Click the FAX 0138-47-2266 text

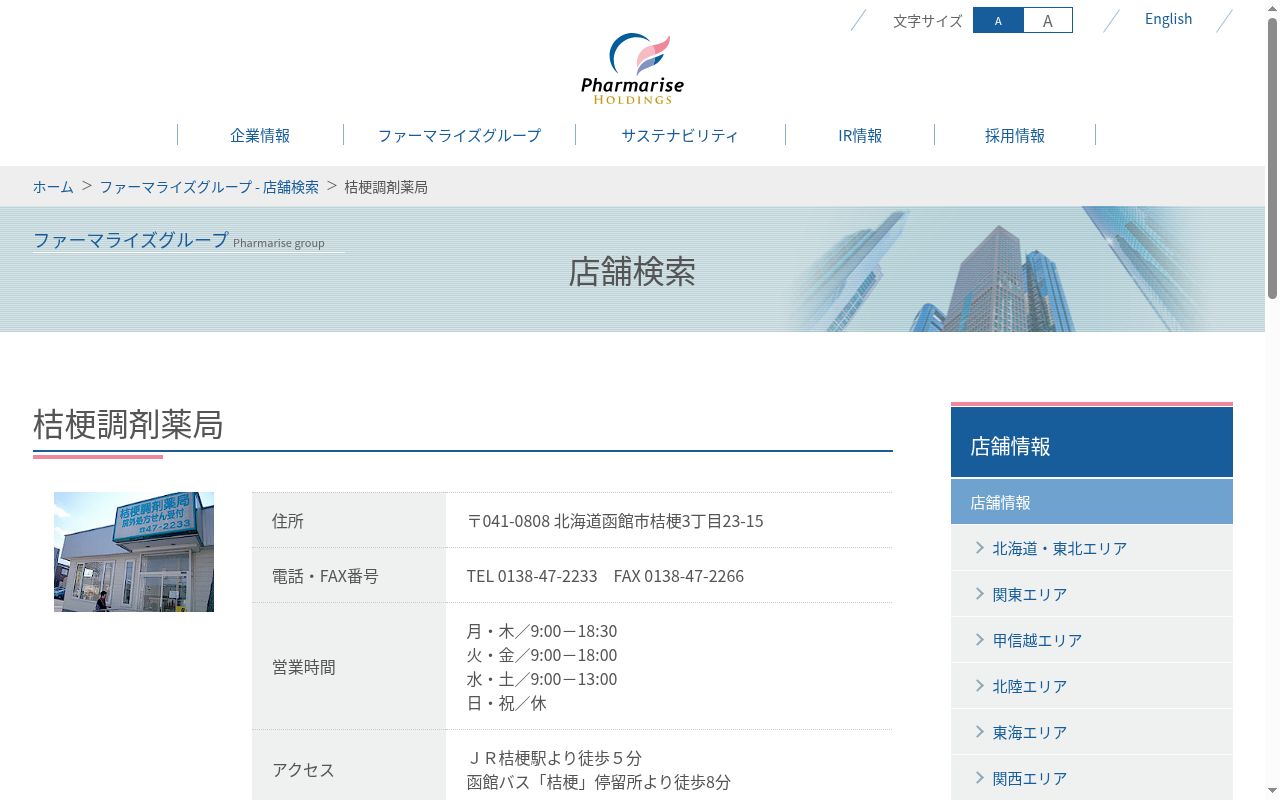[x=679, y=576]
